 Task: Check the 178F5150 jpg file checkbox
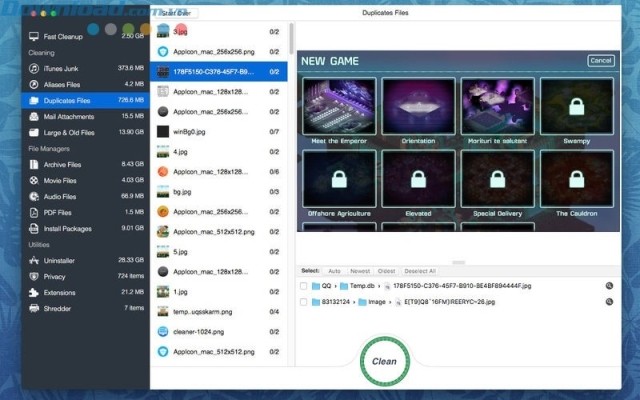click(x=303, y=286)
